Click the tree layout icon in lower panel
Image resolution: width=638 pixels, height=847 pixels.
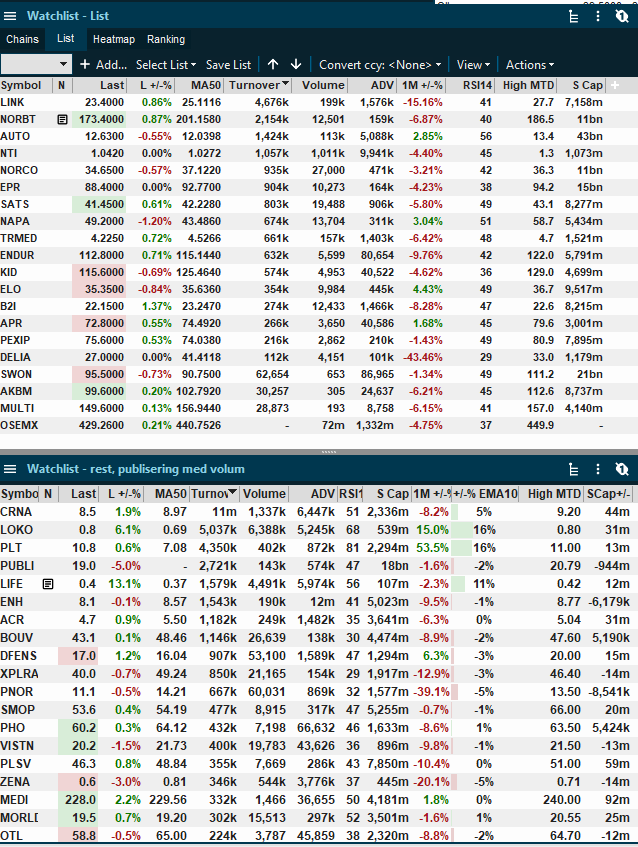point(574,469)
